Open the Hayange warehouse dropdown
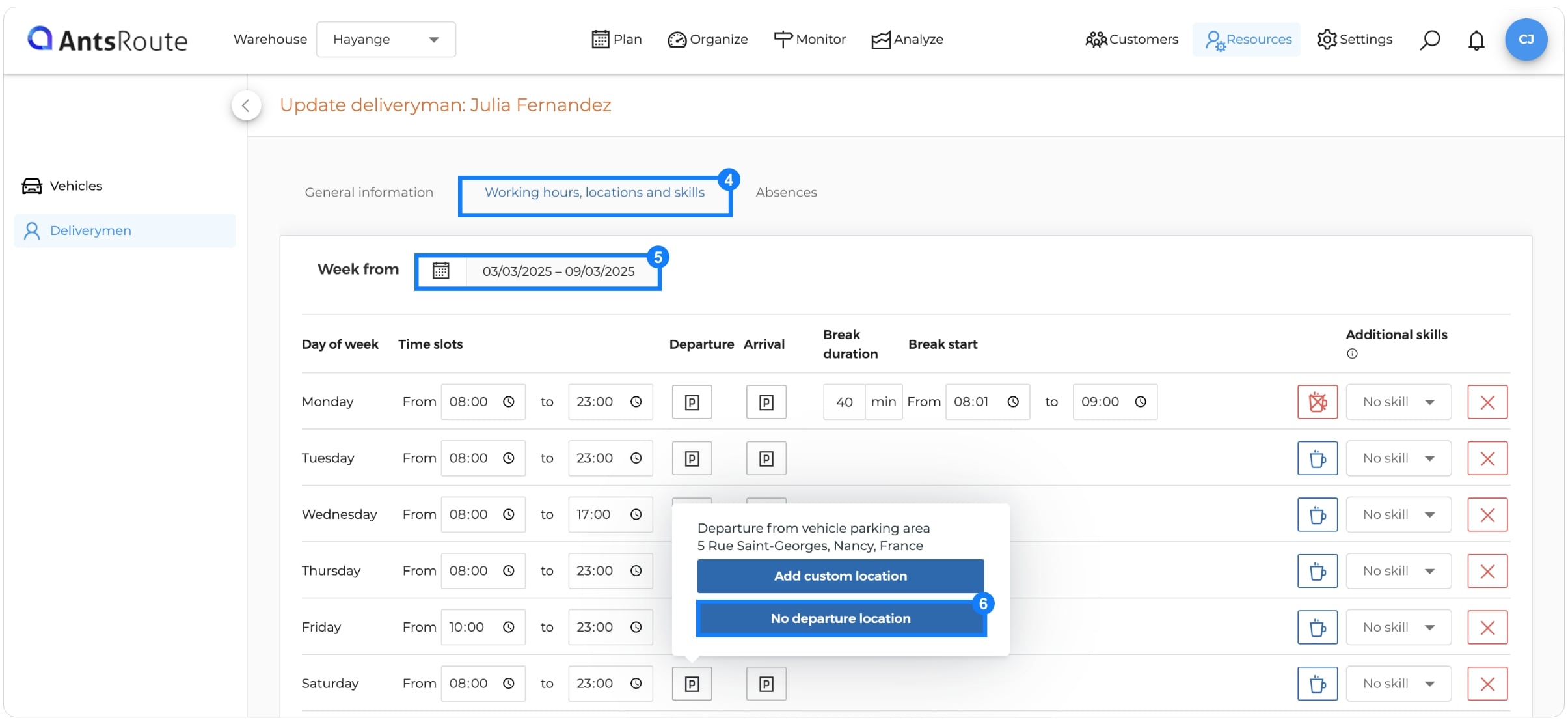1568x722 pixels. [386, 40]
